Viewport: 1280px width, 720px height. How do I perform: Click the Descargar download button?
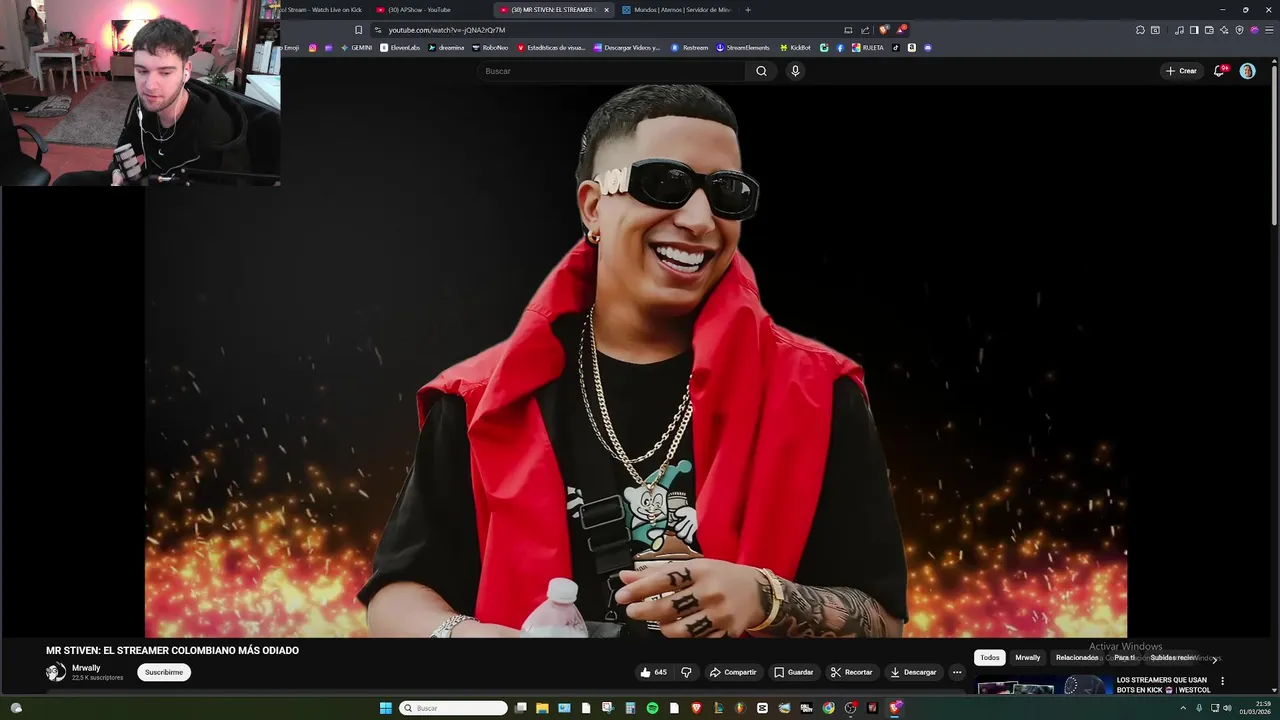pos(913,672)
